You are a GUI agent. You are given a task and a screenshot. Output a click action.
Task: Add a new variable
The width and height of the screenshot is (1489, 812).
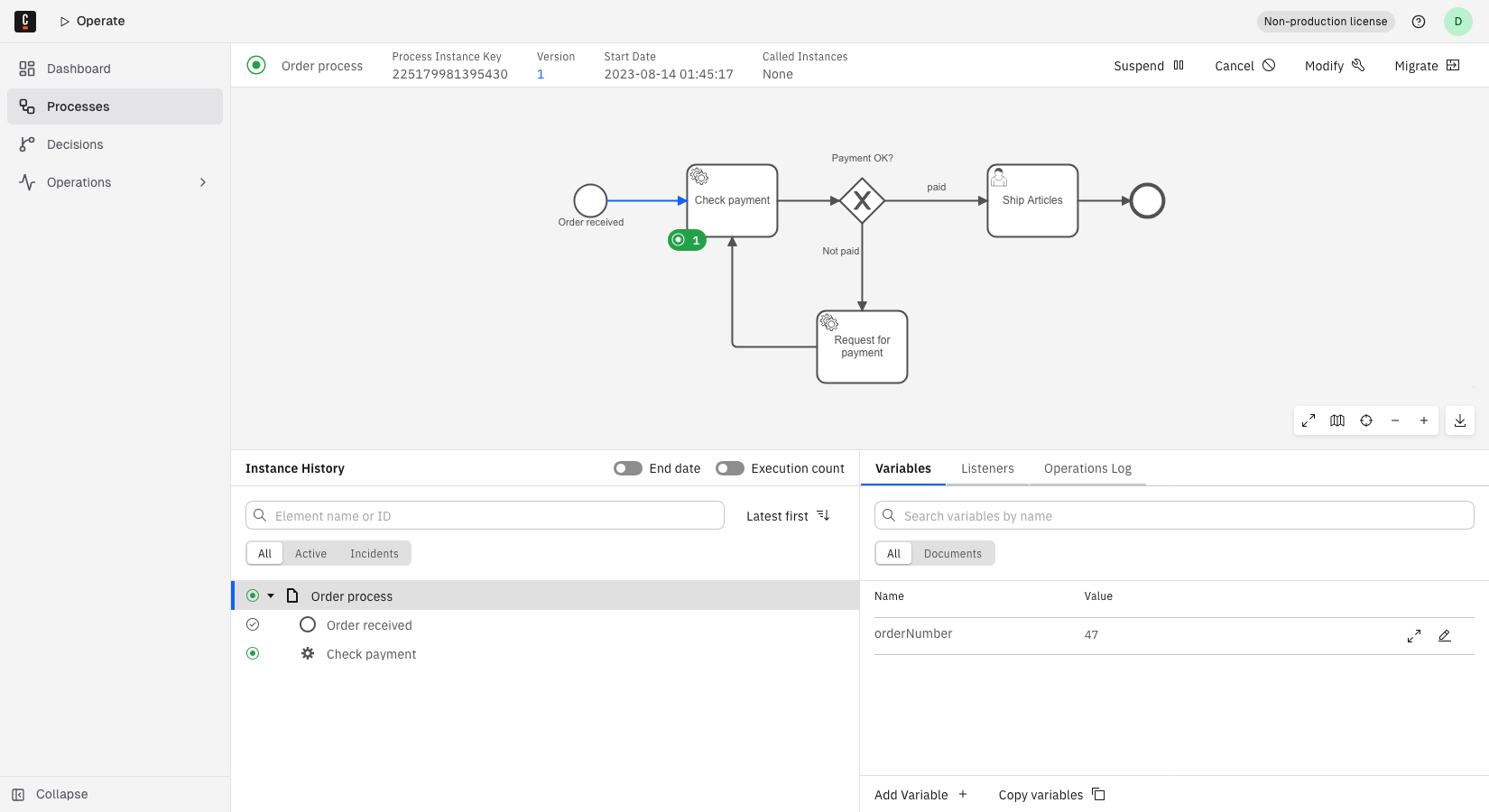click(921, 795)
